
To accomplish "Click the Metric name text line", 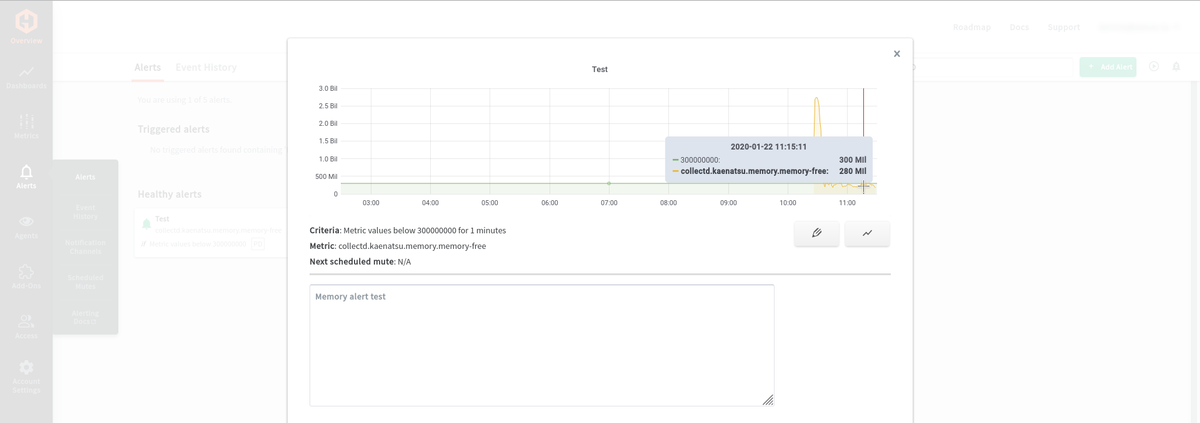I will tap(398, 246).
